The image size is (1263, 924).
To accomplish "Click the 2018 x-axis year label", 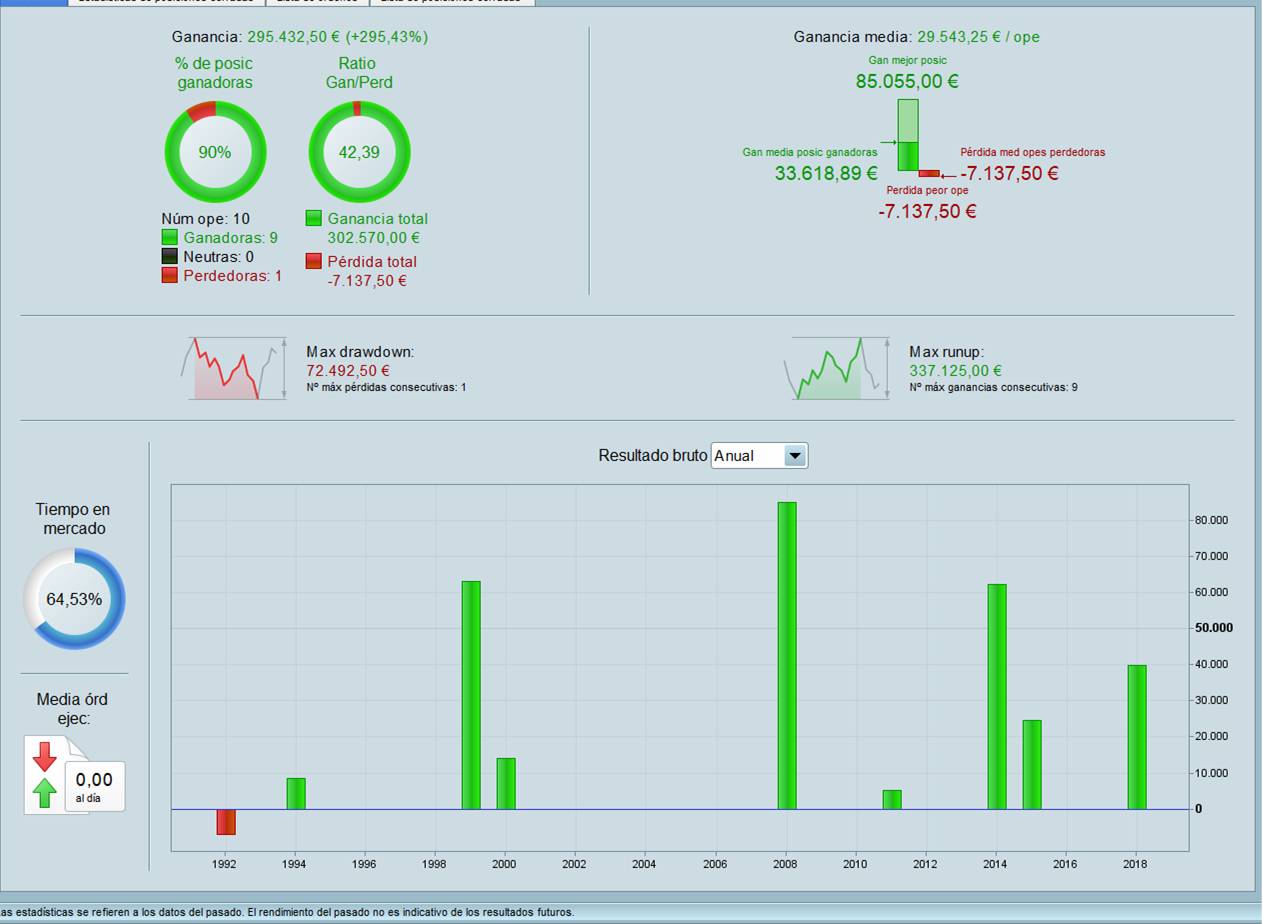I will (x=1135, y=864).
